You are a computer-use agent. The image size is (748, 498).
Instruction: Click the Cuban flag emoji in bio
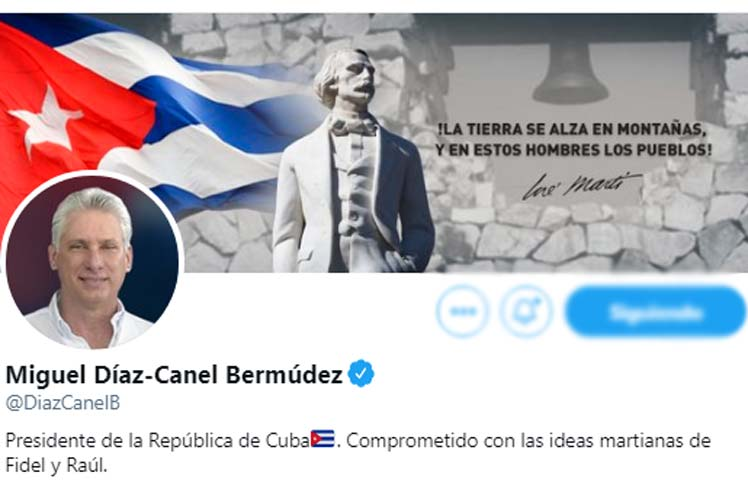click(x=322, y=439)
